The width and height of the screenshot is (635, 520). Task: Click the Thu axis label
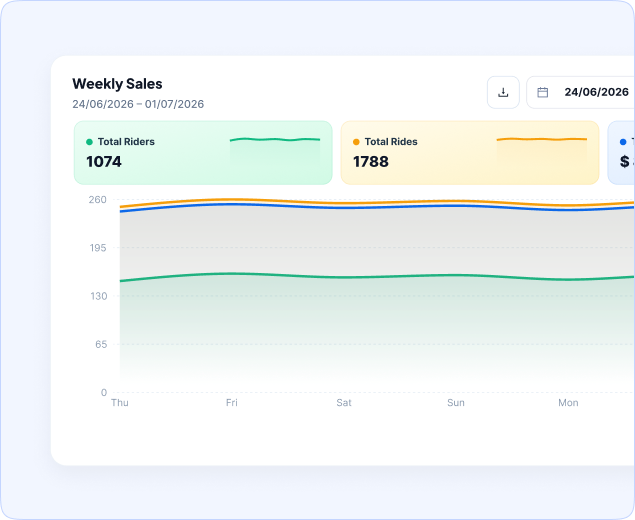(120, 403)
